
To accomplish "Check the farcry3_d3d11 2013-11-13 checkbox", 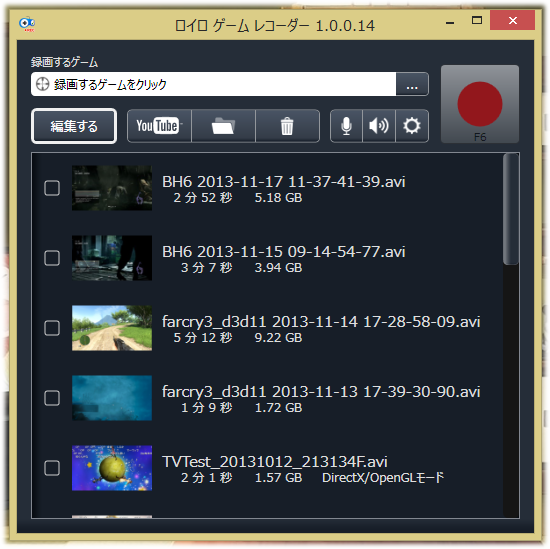I will [52, 398].
